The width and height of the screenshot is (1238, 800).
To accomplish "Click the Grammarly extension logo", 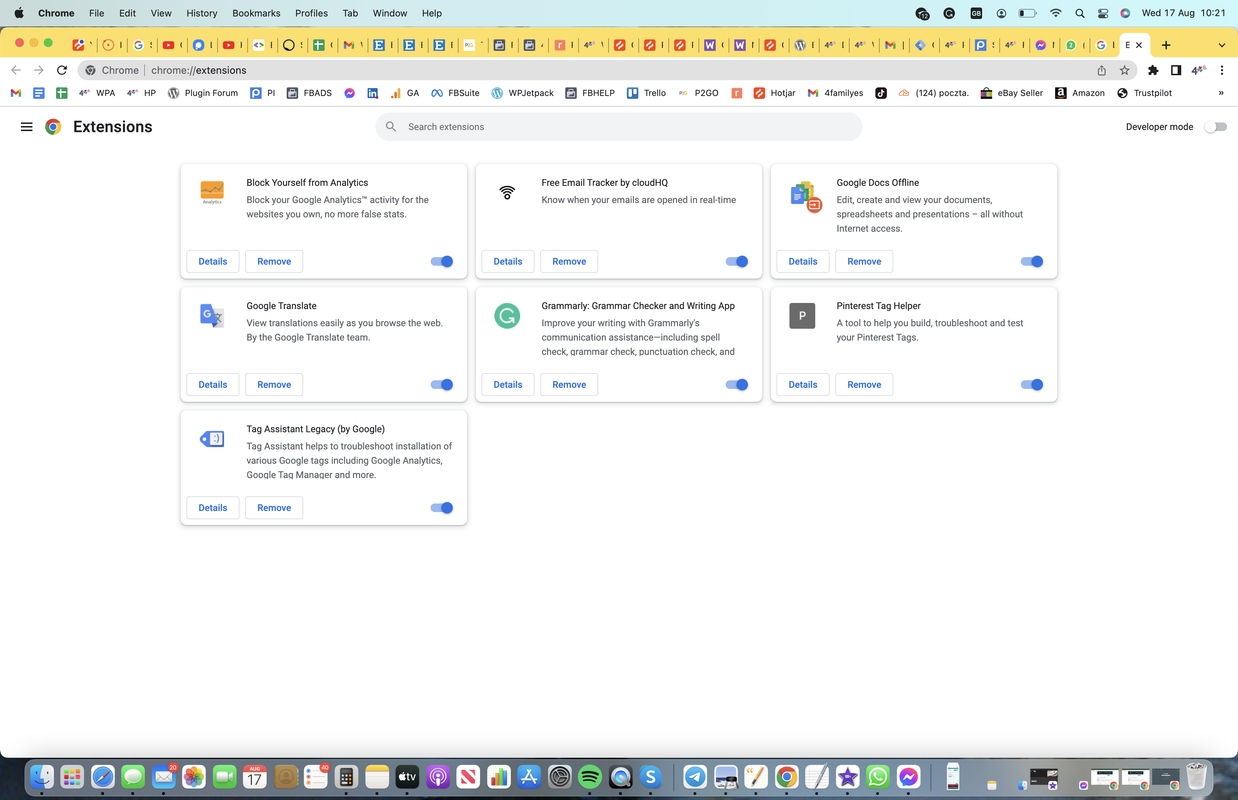I will tap(507, 317).
